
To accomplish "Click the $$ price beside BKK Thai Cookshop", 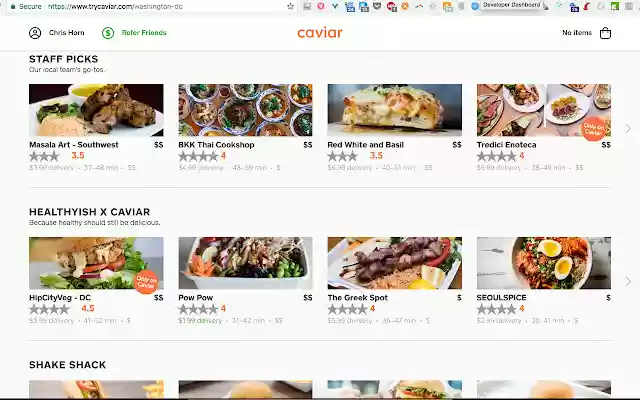I will pos(308,144).
